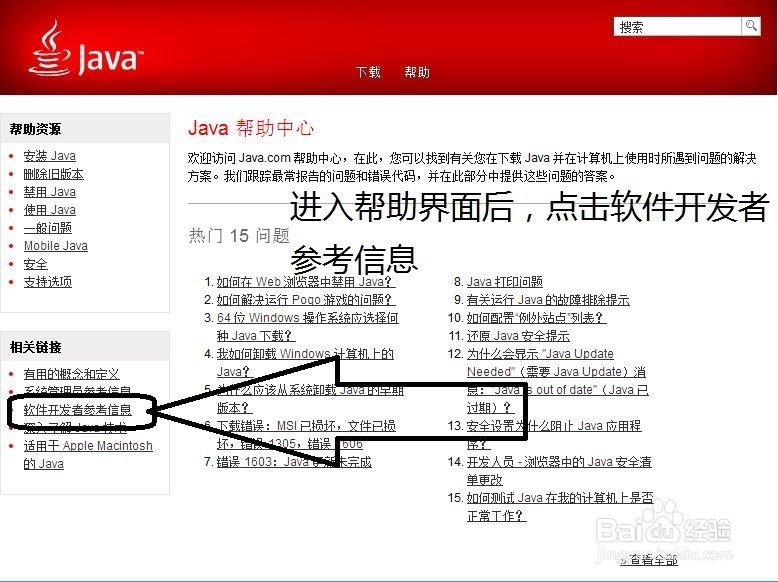778x582 pixels.
Task: Open the 帮助 menu item
Action: [x=417, y=72]
